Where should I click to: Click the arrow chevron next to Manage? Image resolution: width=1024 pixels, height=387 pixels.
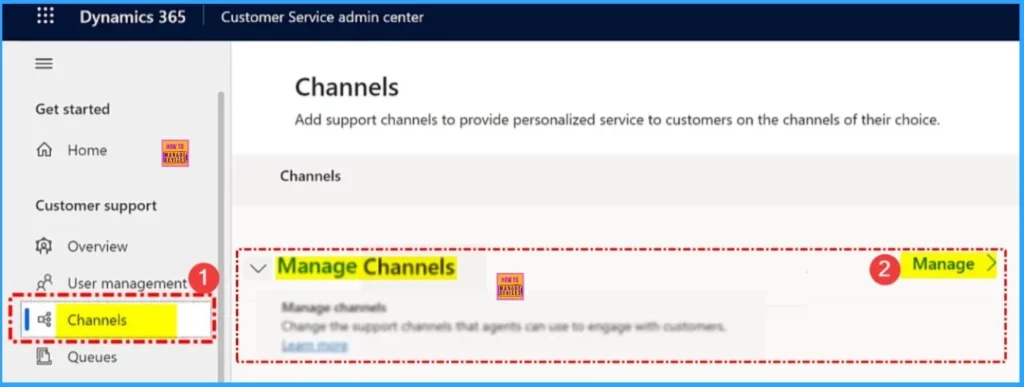pyautogui.click(x=991, y=264)
